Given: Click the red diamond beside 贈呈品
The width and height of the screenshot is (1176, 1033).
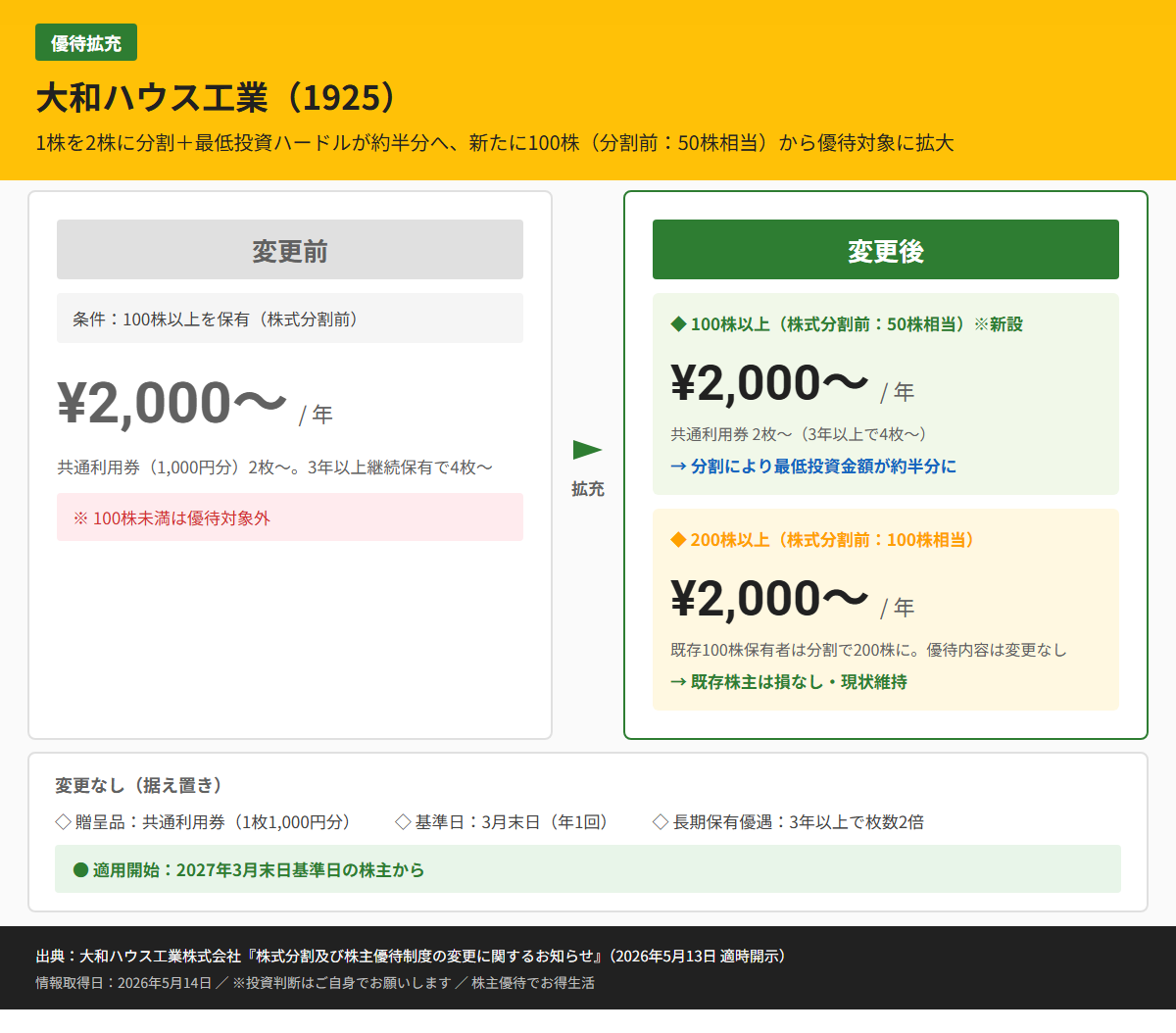Looking at the screenshot, I should point(64,822).
